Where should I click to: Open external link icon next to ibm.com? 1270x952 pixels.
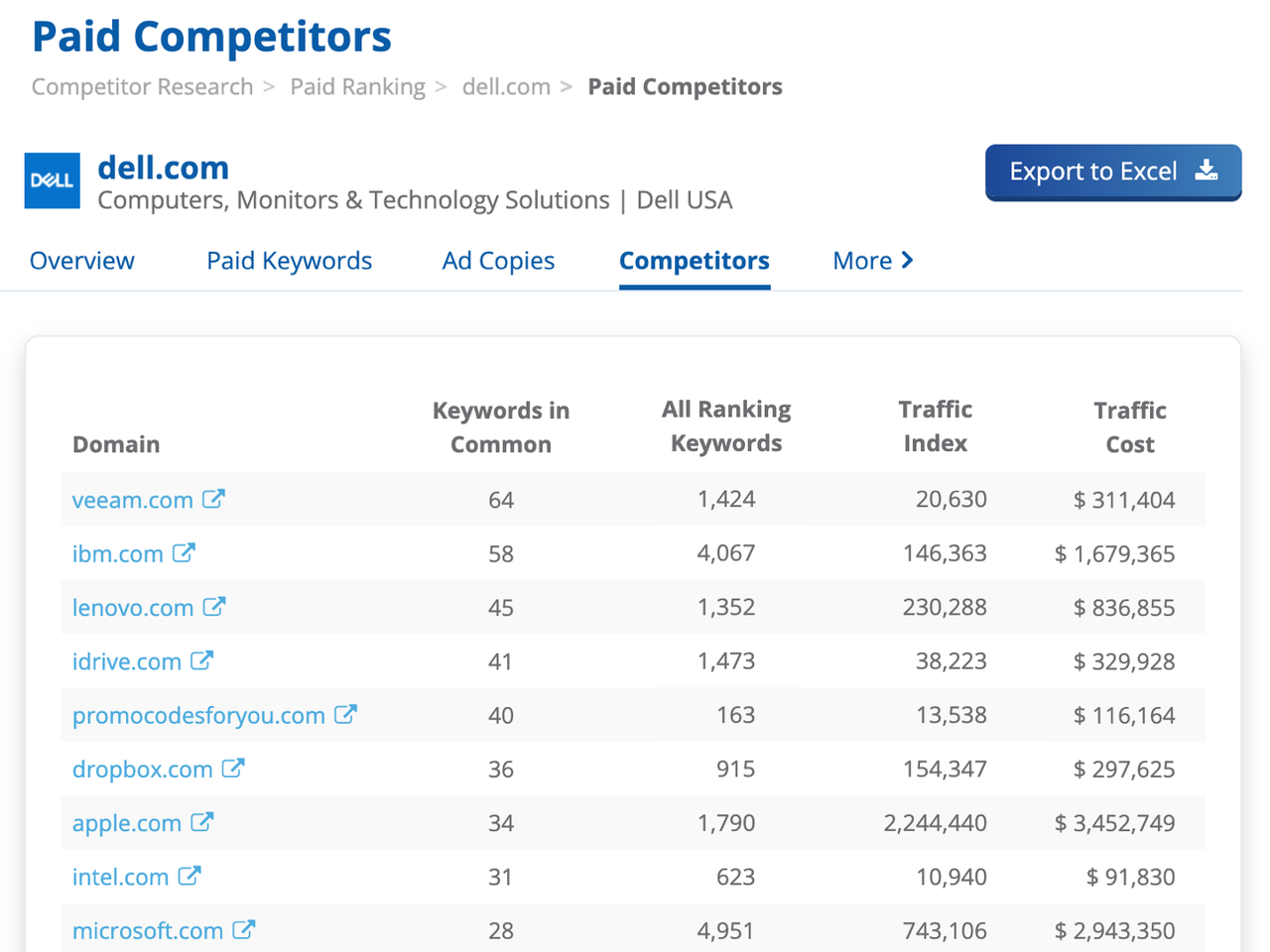point(184,552)
